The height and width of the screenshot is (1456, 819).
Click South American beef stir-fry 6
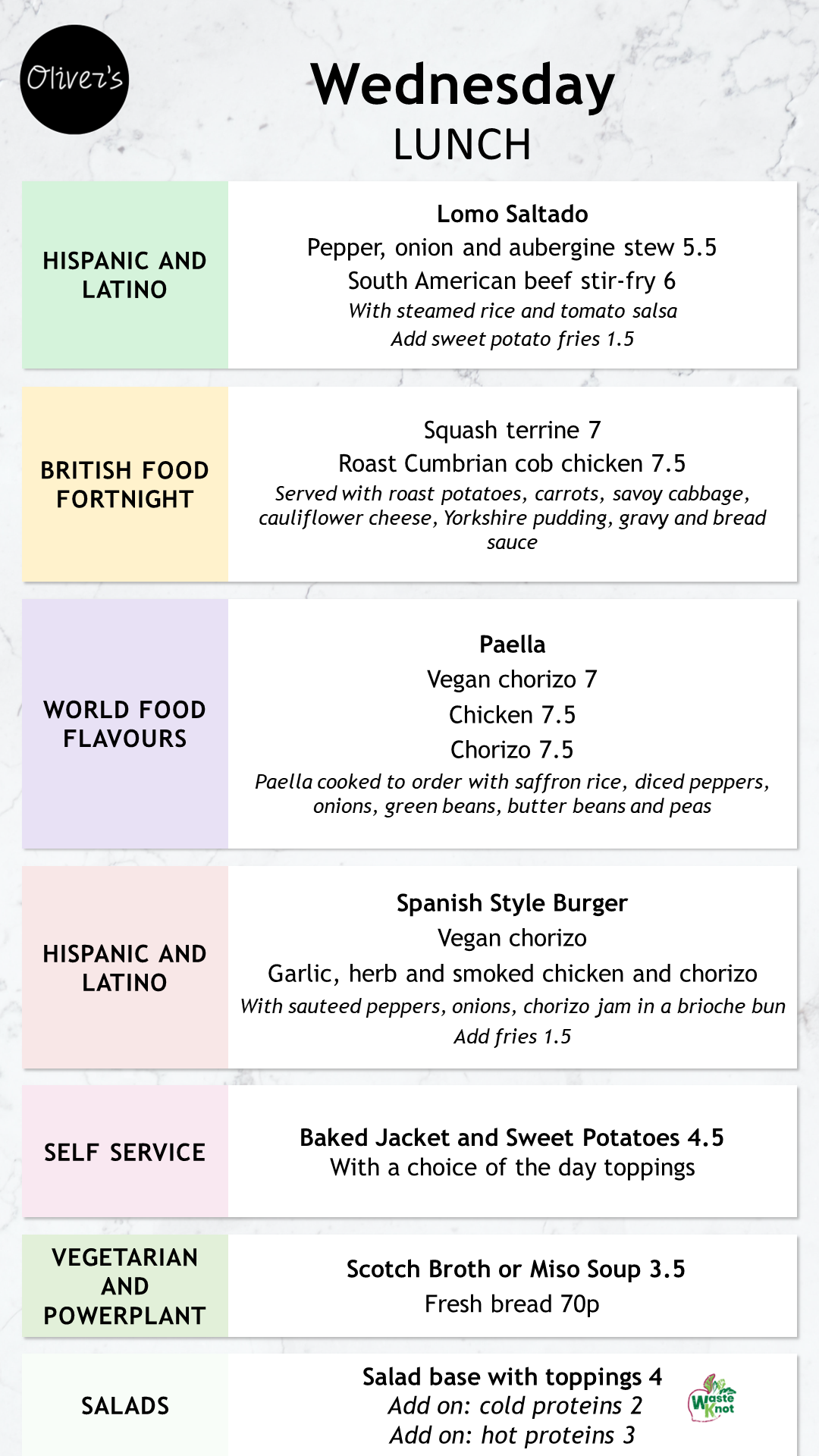pos(512,281)
